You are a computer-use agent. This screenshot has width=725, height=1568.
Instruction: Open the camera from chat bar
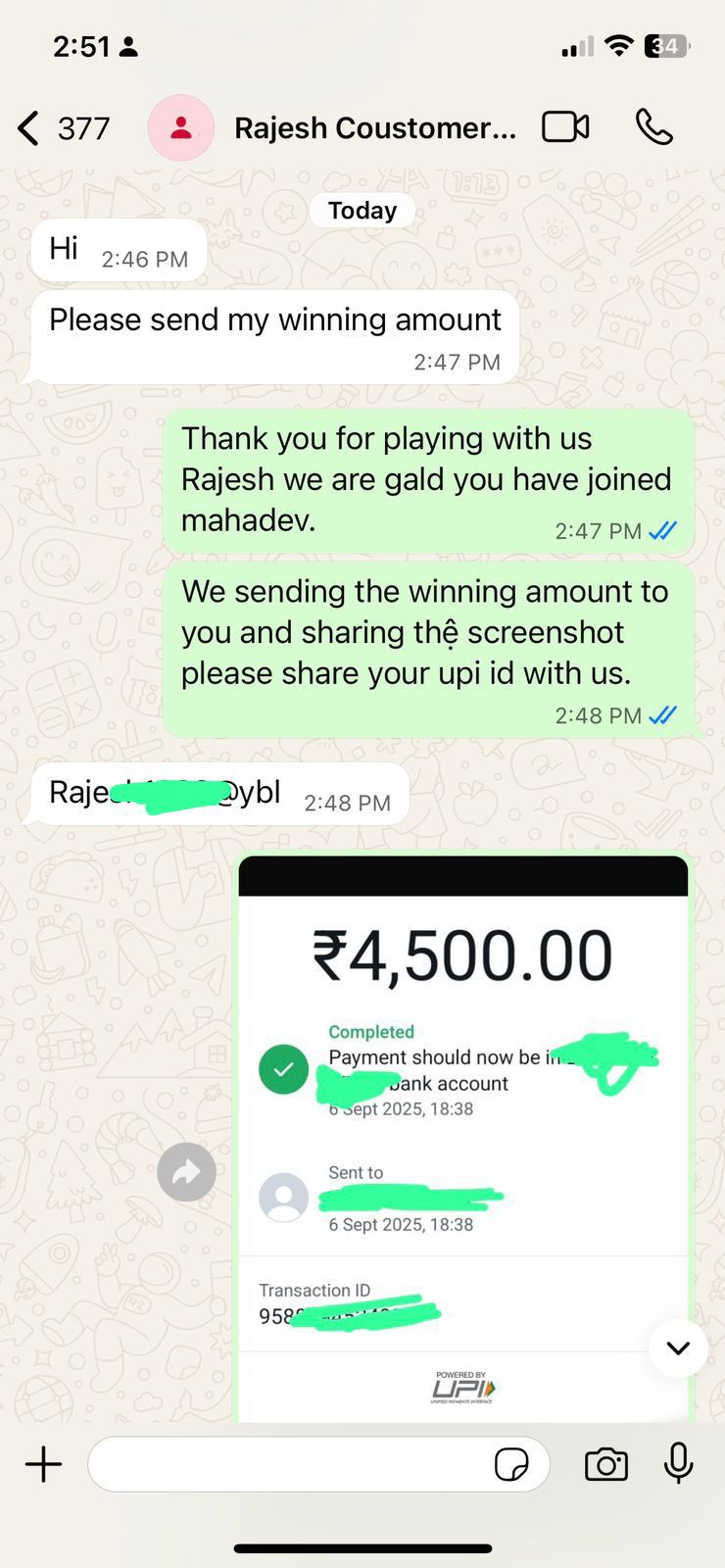pos(606,1465)
